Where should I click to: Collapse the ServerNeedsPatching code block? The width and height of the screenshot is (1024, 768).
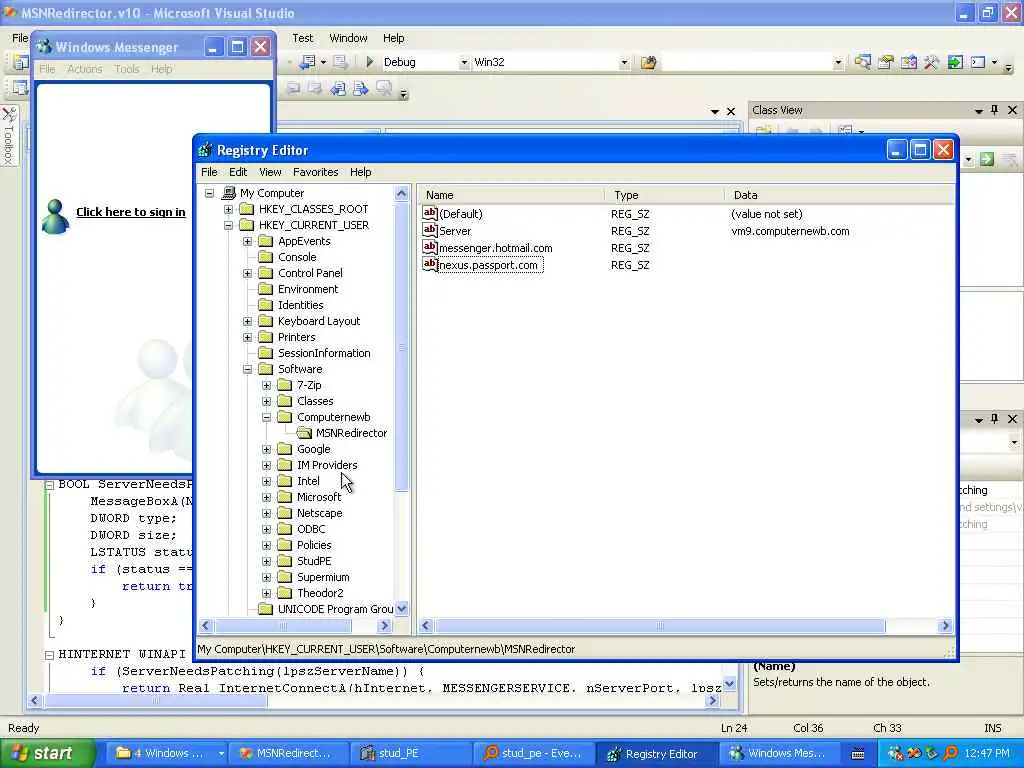pyautogui.click(x=49, y=485)
